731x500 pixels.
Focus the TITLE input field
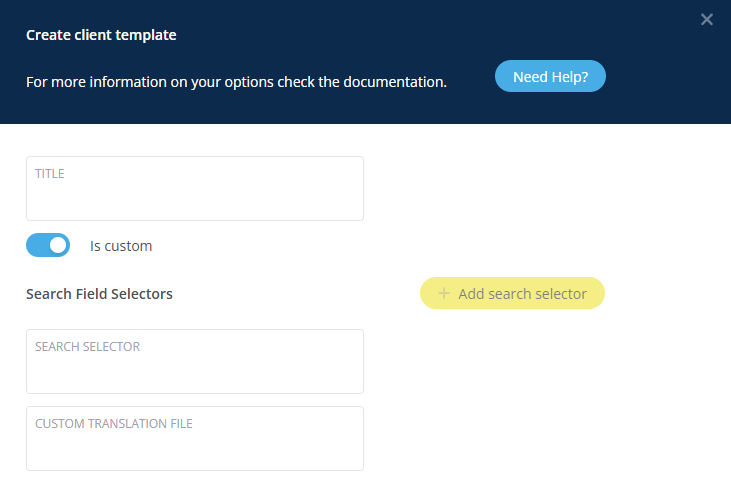click(195, 188)
